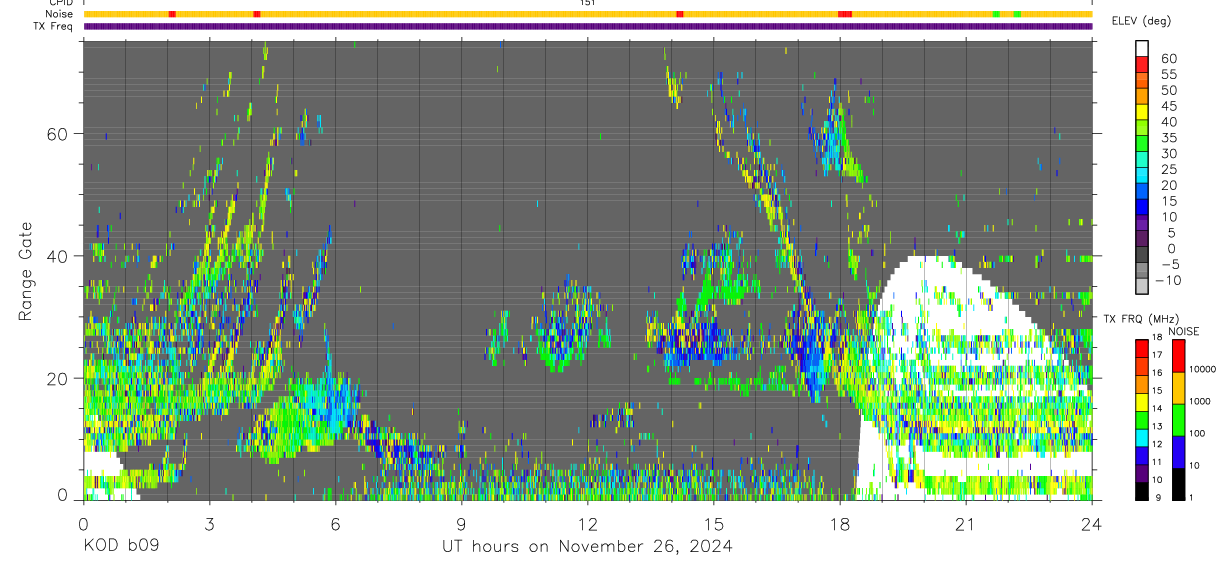Viewport: 1228px width, 567px height.
Task: Click the NOISE scale value '1000'
Action: [x=1202, y=402]
